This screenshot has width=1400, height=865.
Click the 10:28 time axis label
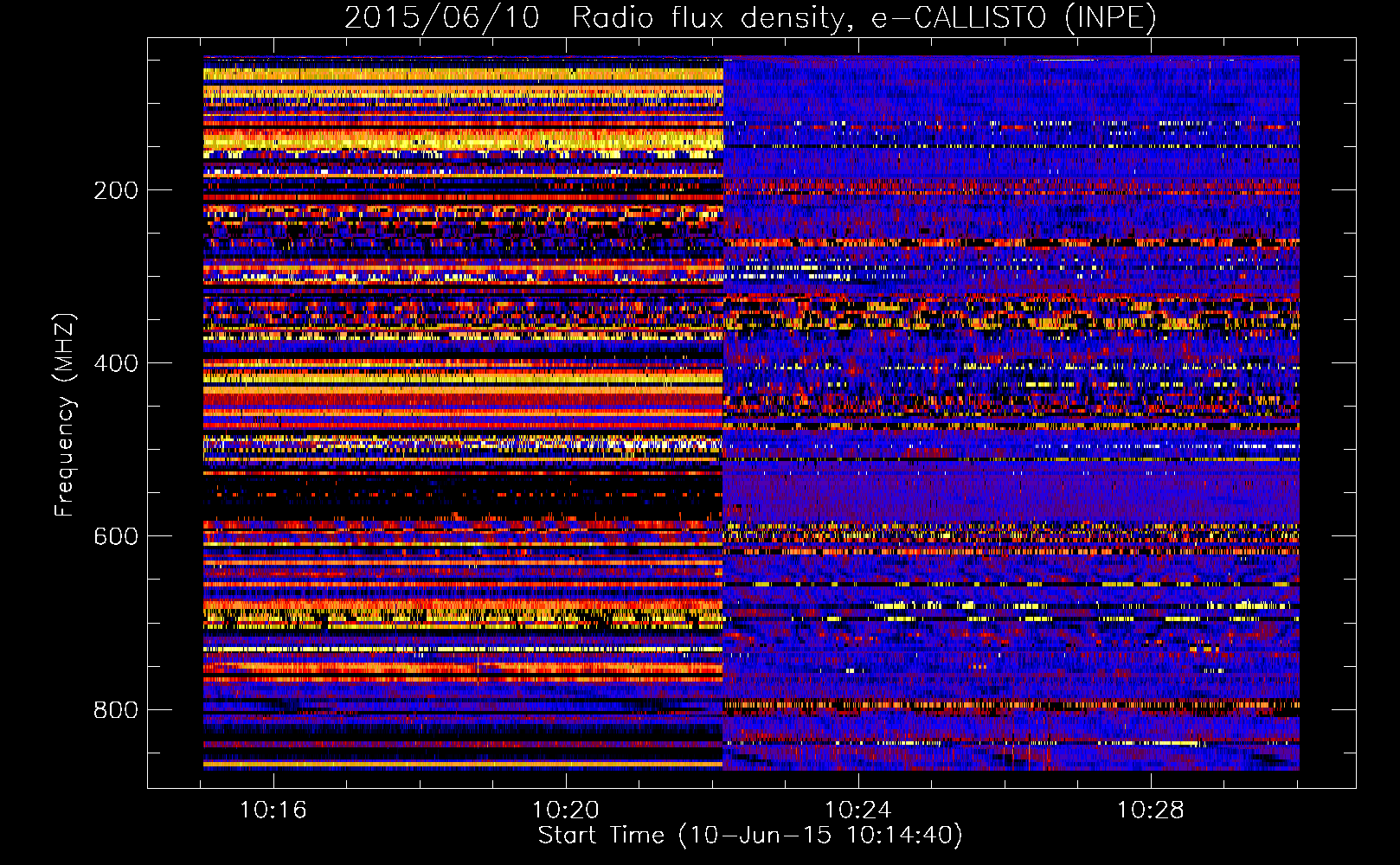(1150, 811)
